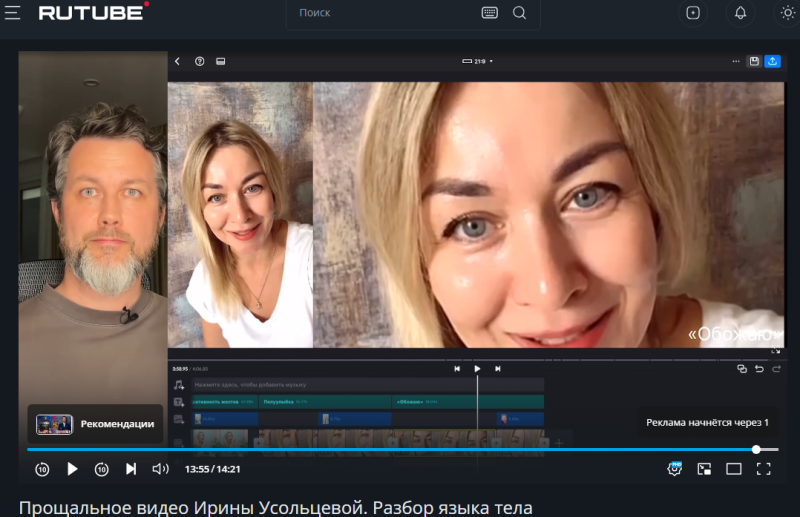This screenshot has height=517, width=800.
Task: Enable picture-in-picture mode
Action: [704, 469]
